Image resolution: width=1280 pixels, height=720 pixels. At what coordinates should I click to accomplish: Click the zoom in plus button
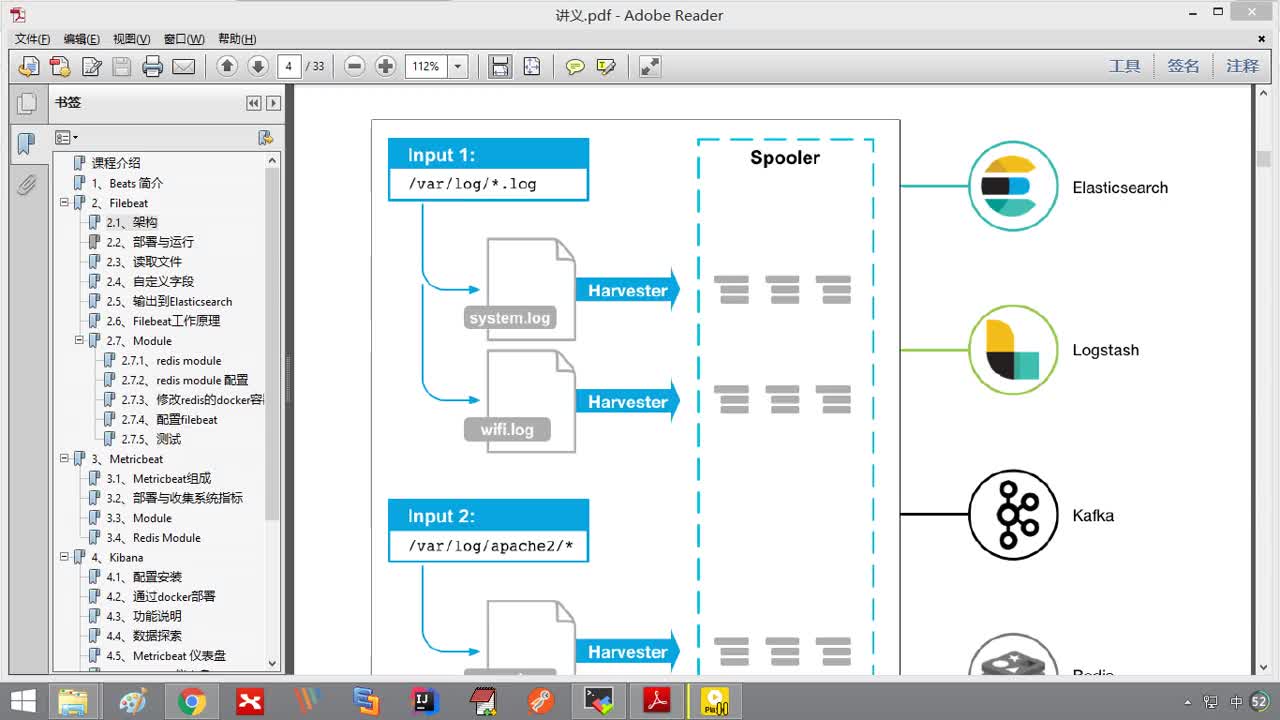click(x=385, y=67)
